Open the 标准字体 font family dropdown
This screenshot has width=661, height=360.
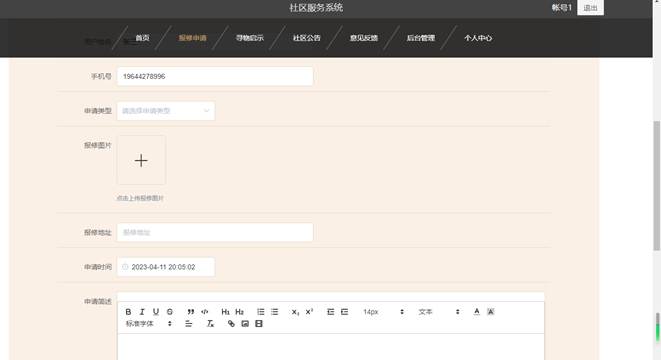point(148,324)
